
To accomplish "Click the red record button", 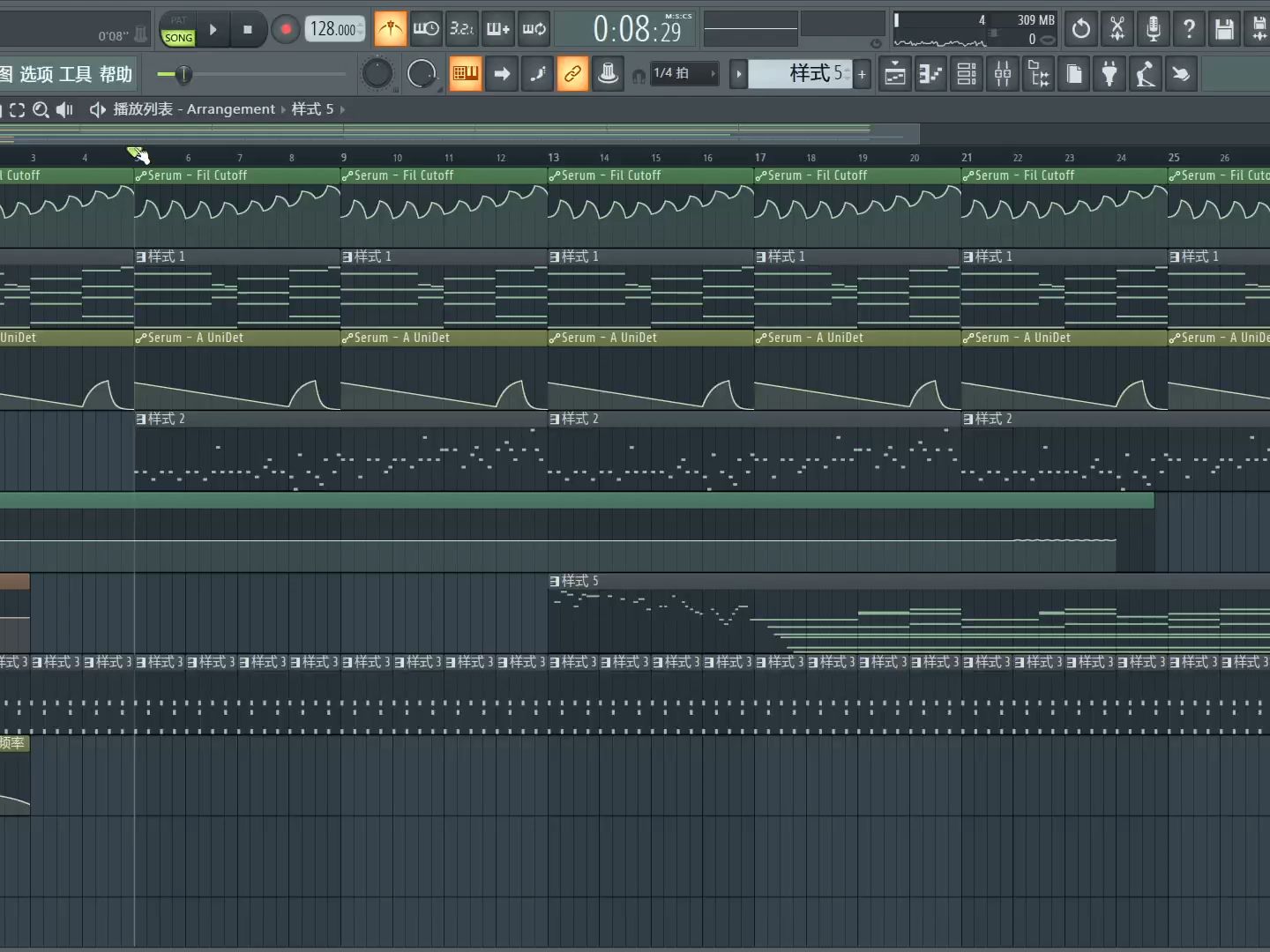I will (286, 29).
